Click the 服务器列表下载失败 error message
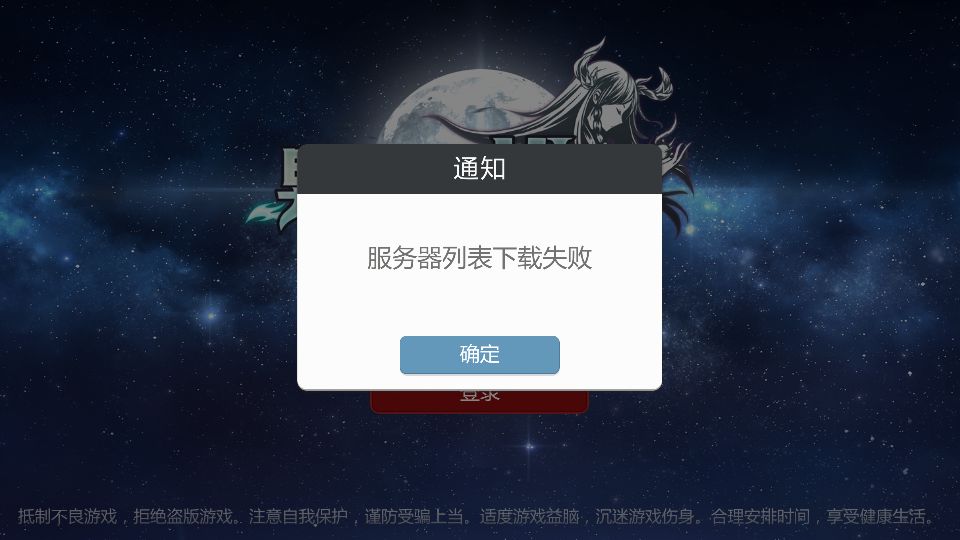This screenshot has height=540, width=960. (479, 258)
